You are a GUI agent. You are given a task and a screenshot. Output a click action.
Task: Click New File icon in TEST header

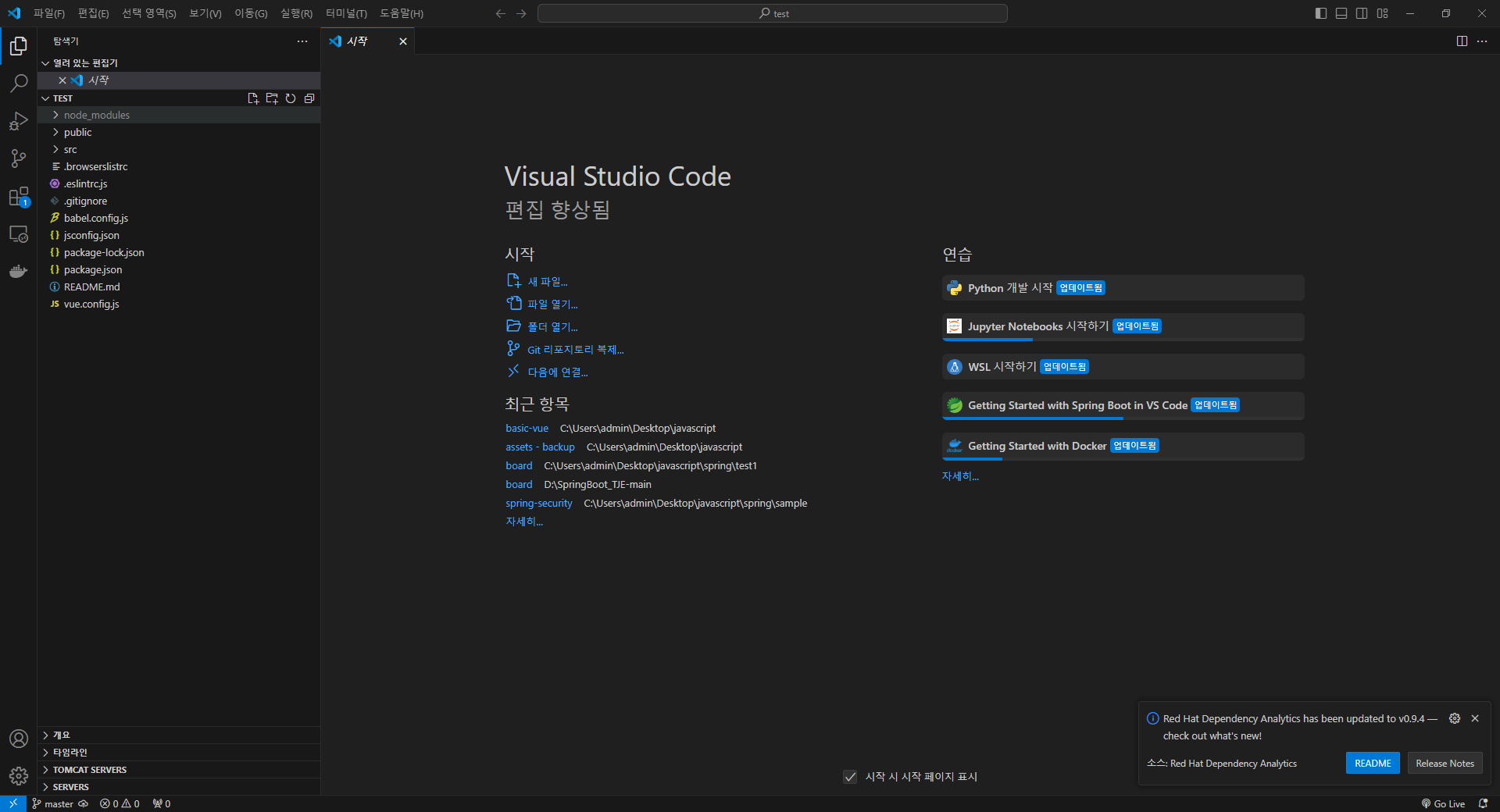[253, 98]
